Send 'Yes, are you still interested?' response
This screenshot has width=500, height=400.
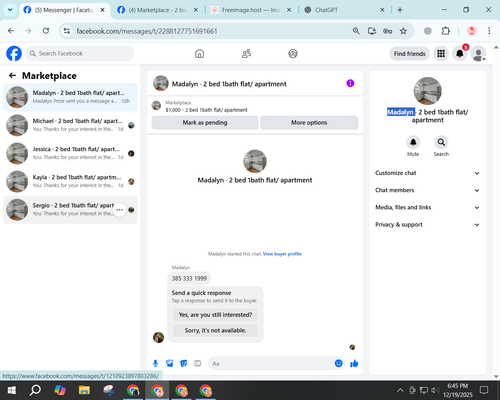(215, 315)
